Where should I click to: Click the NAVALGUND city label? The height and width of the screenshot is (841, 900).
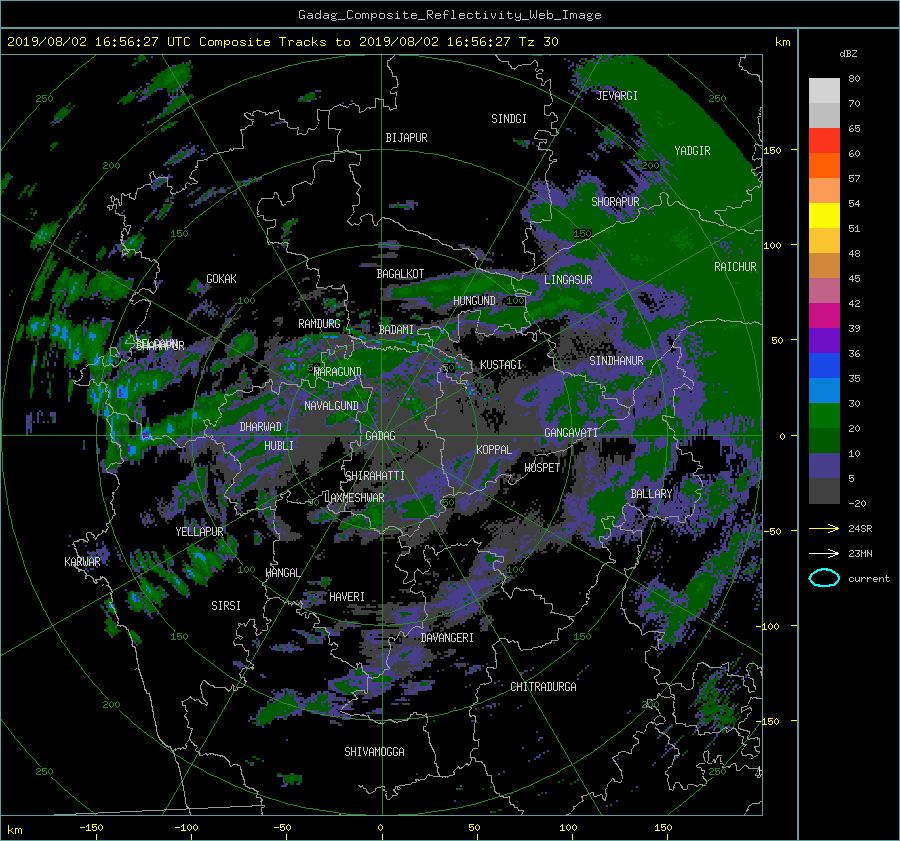point(331,406)
